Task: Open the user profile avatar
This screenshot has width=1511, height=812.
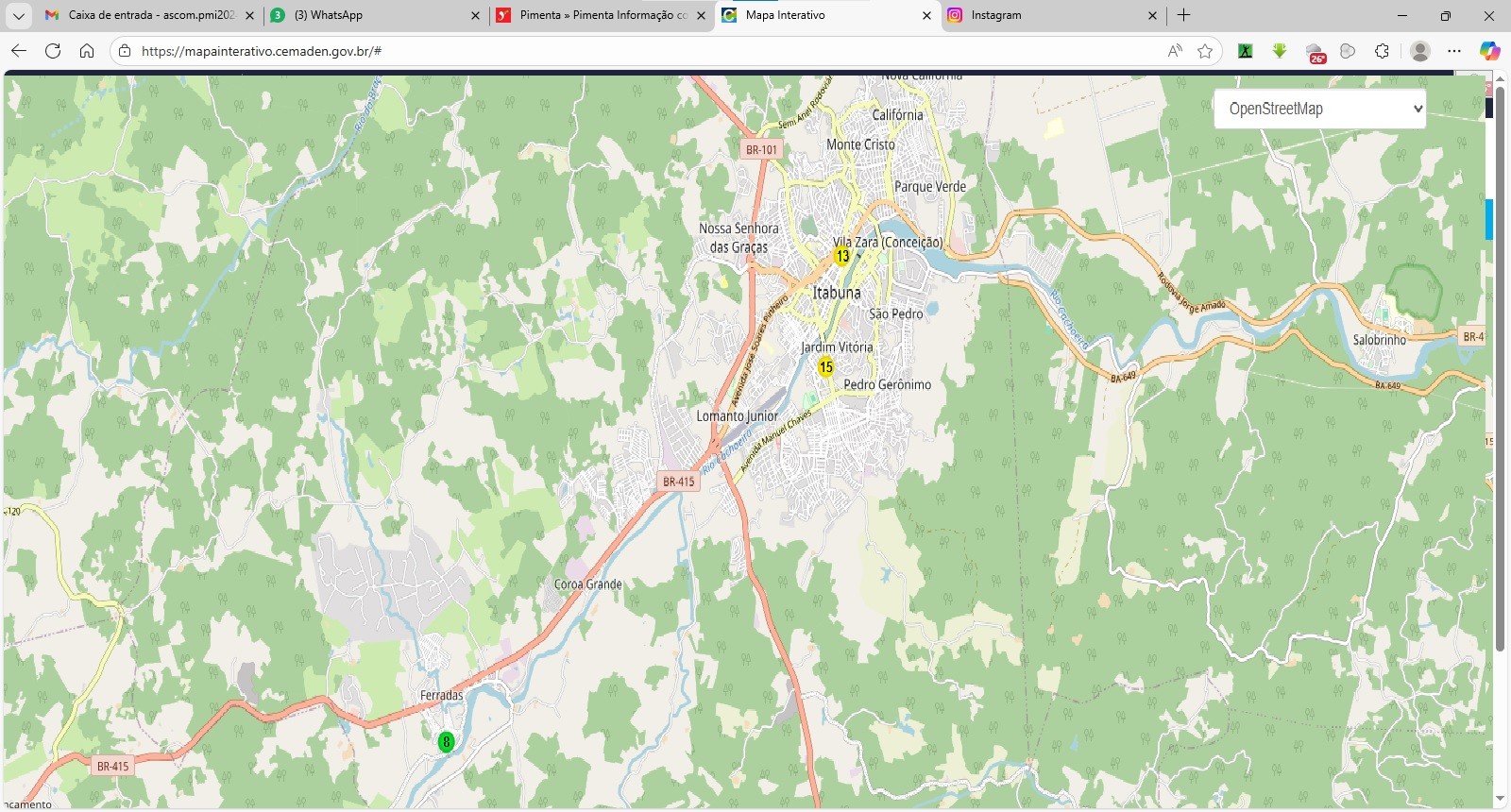Action: point(1419,51)
